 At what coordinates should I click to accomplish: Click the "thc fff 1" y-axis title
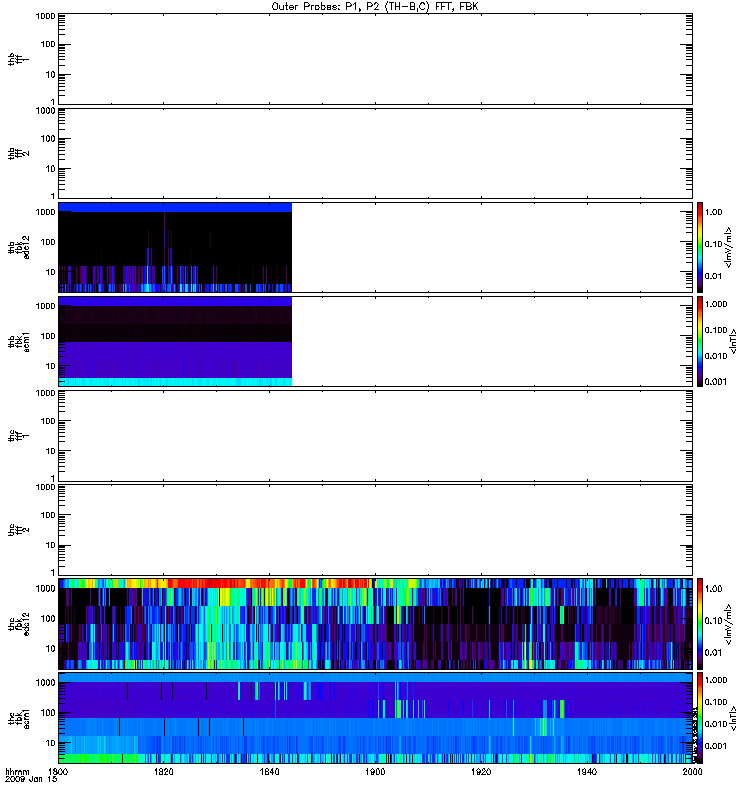pos(18,436)
